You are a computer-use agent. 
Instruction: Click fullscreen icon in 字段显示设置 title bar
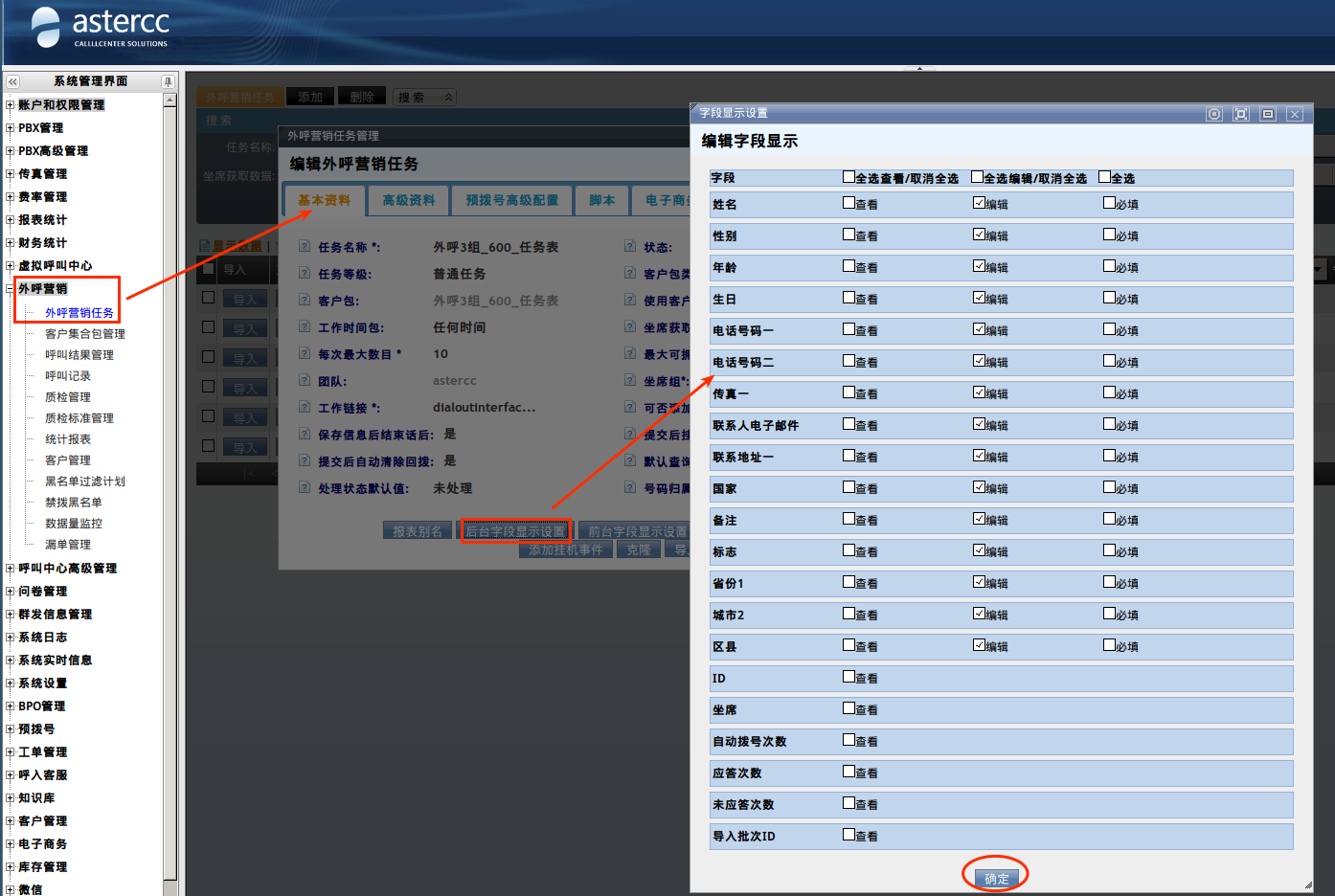[x=1241, y=114]
